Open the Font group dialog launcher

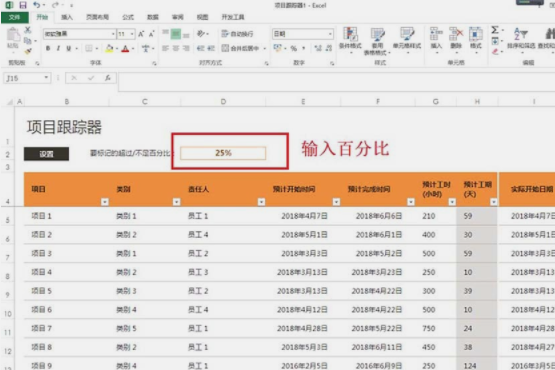click(154, 63)
